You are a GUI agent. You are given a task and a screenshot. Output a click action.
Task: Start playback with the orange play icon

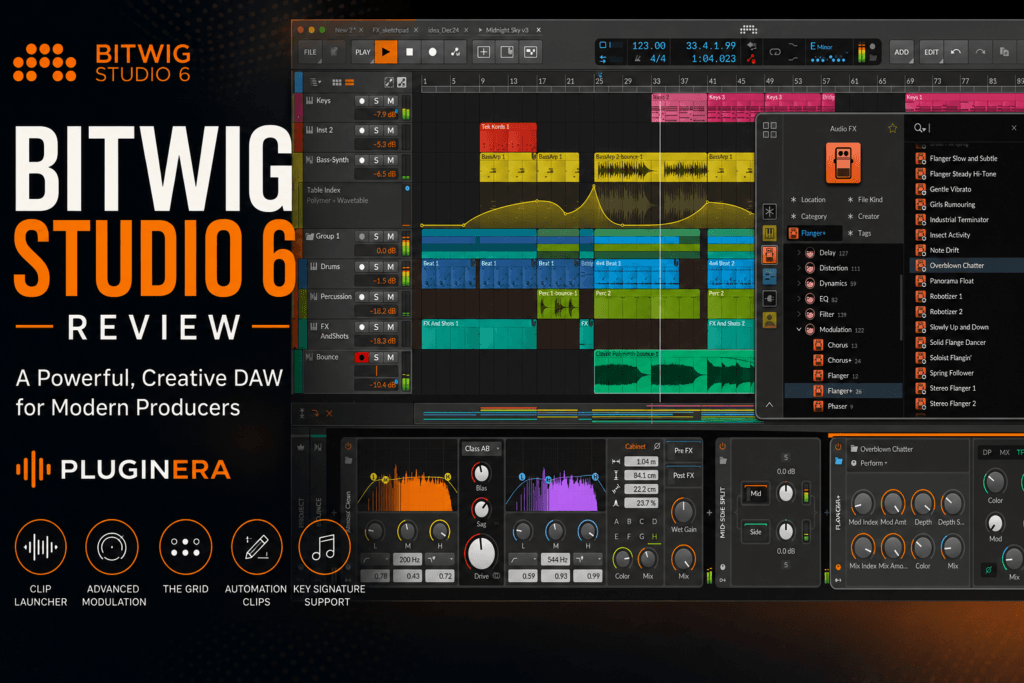pos(385,52)
